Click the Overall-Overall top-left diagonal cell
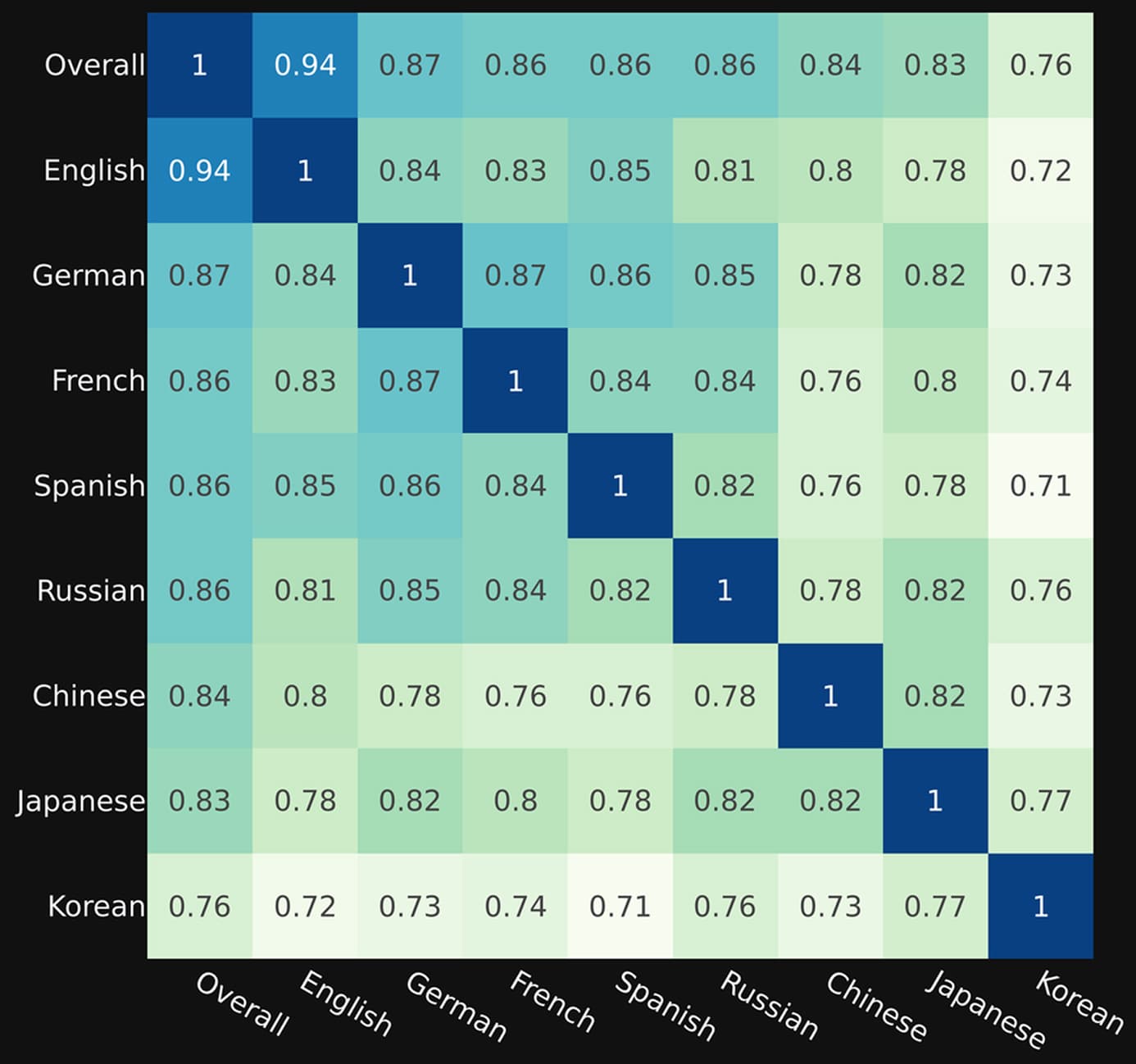 click(200, 65)
